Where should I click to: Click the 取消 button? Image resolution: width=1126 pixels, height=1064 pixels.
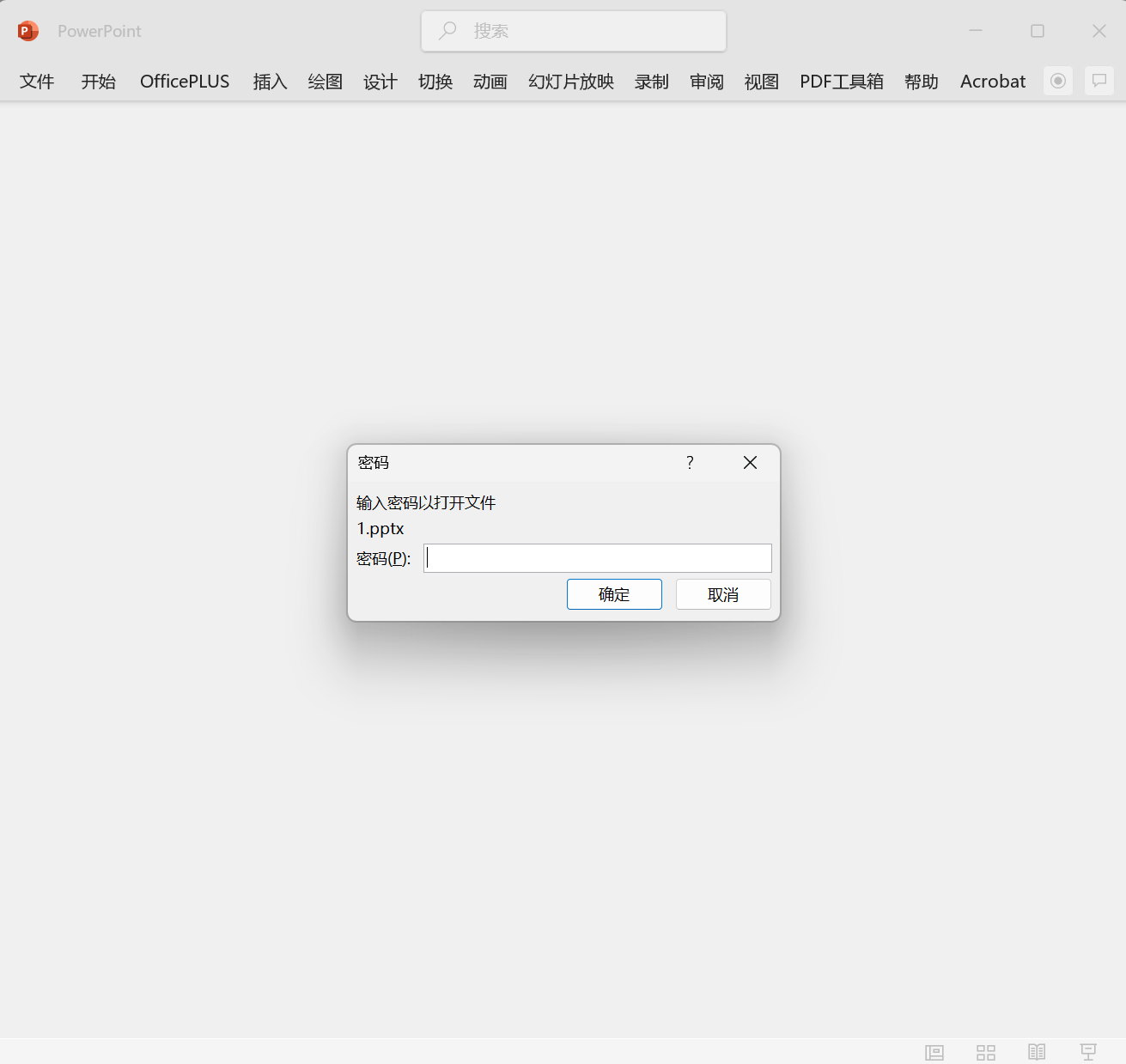click(x=723, y=594)
